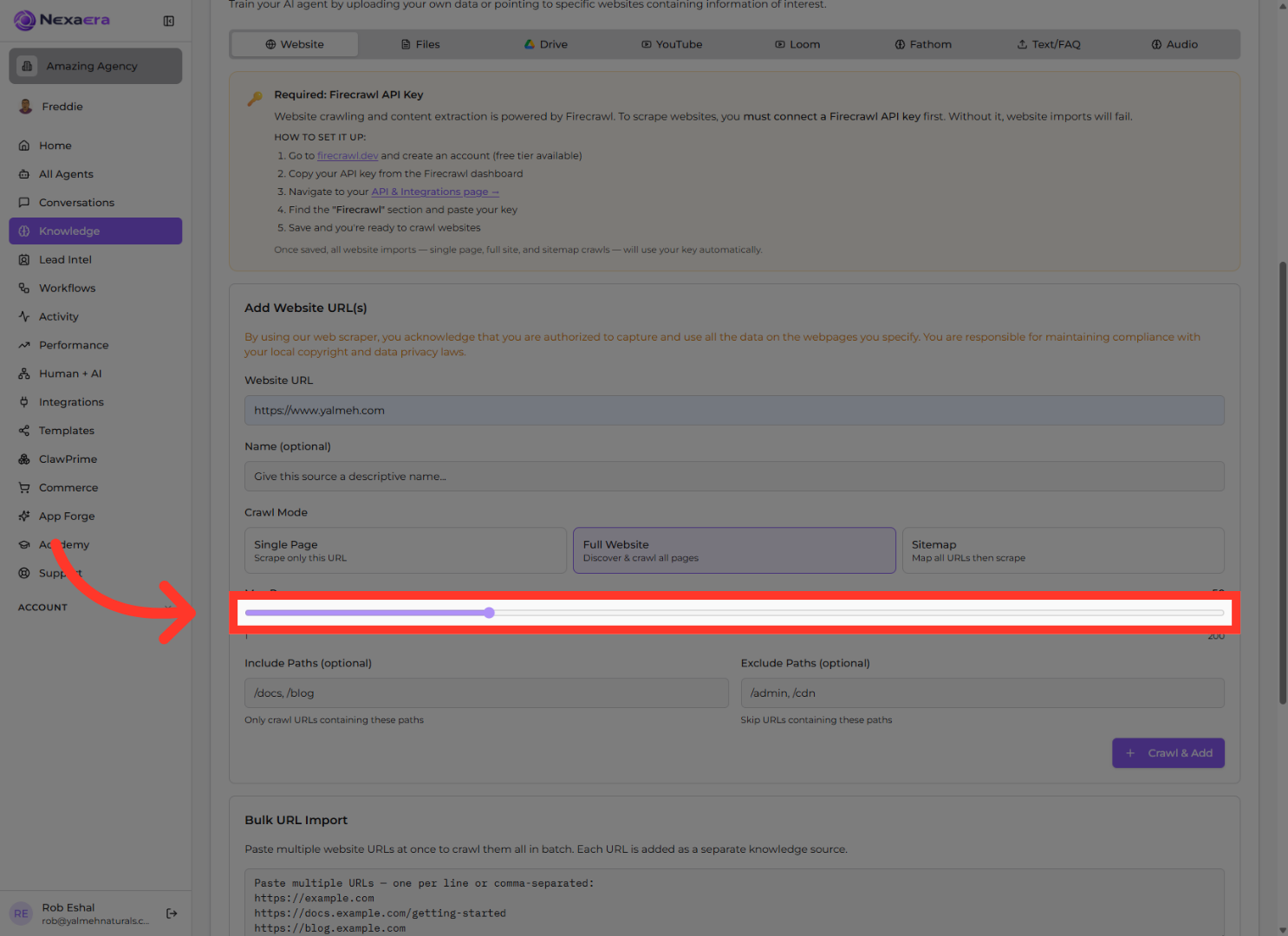Collapse the sidebar panel icon
1288x936 pixels.
pyautogui.click(x=169, y=21)
